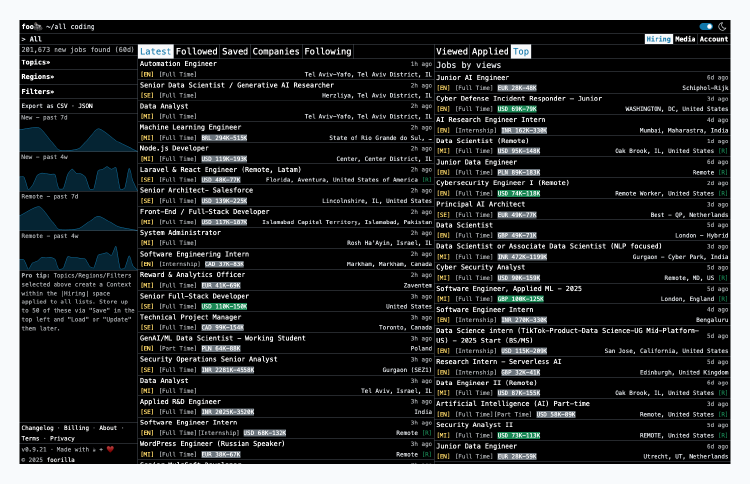Image resolution: width=750 pixels, height=484 pixels.
Task: Open Software Engineering Intern listing
Action: [x=194, y=254]
